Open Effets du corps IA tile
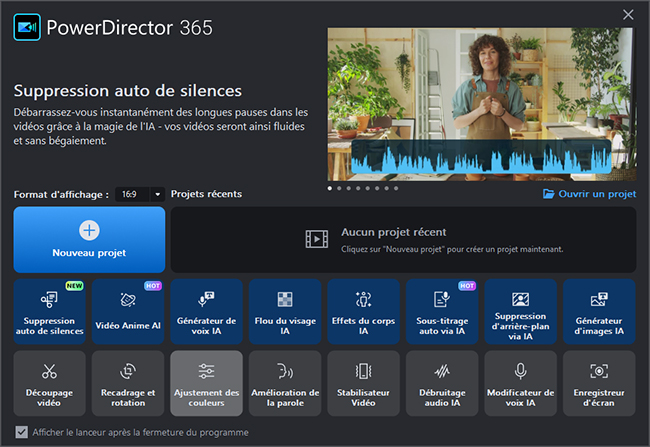Viewport: 650px width, 447px height. (x=364, y=311)
